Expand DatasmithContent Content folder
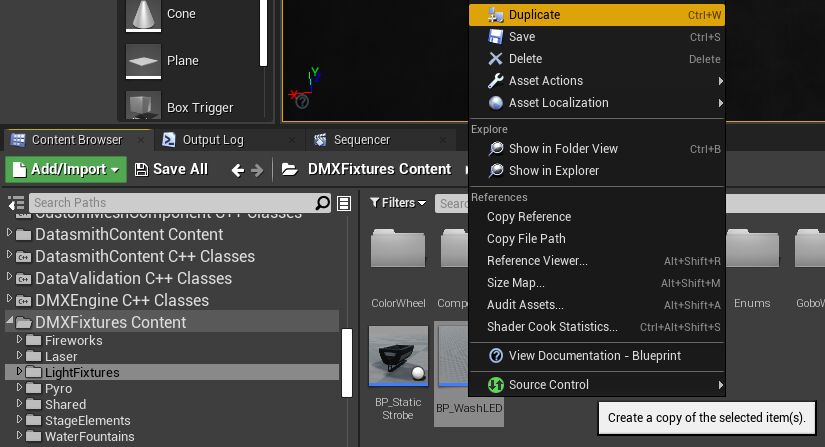 coord(9,232)
